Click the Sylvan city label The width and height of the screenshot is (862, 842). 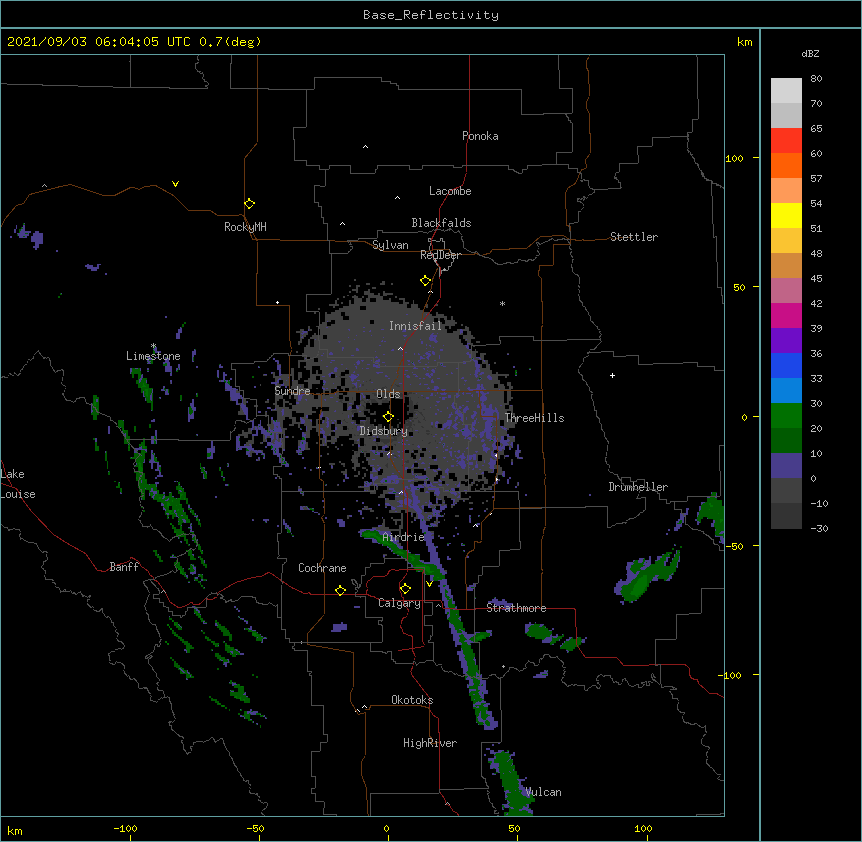[390, 245]
